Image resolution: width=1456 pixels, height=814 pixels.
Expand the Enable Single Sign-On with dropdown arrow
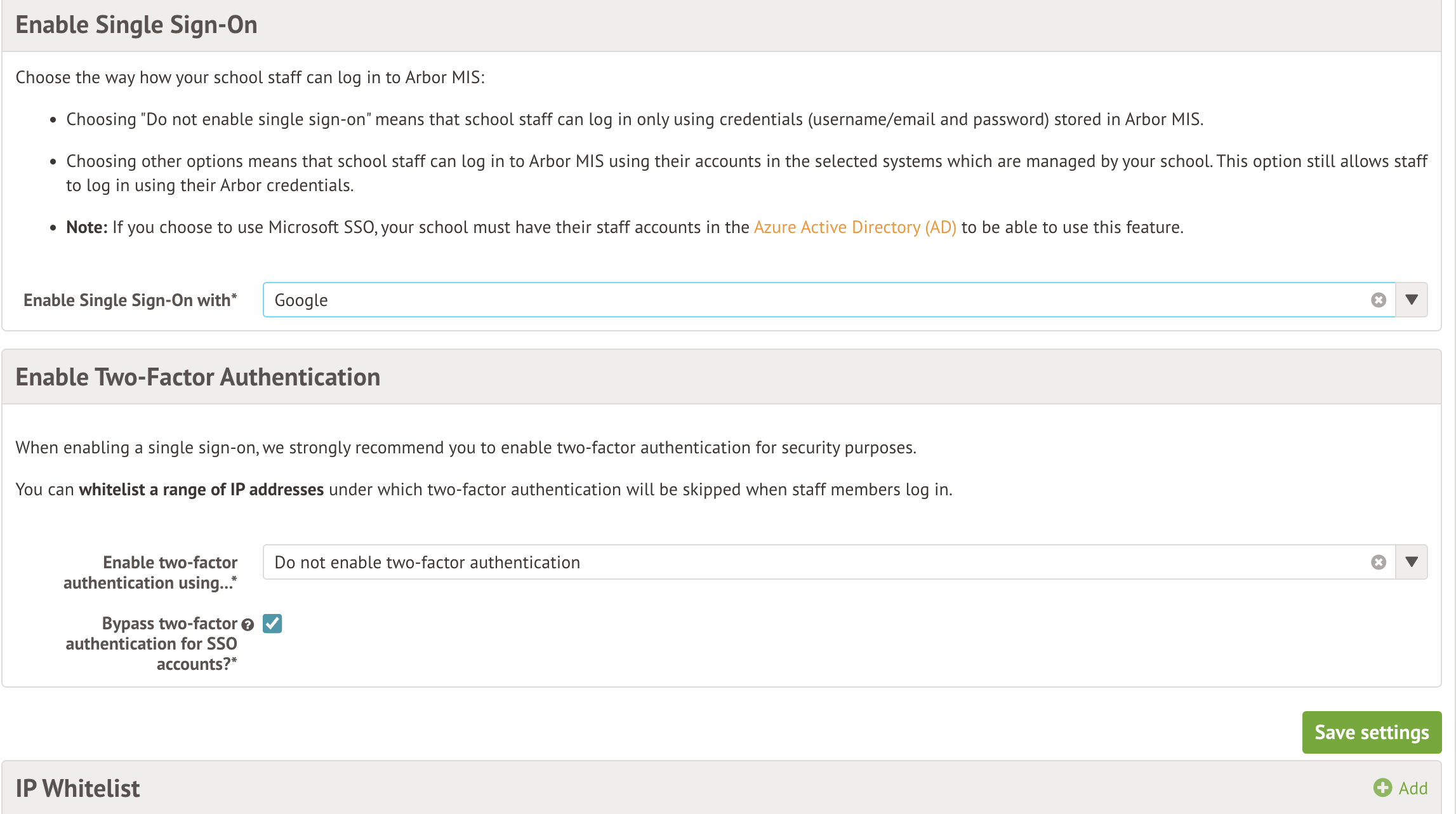click(1412, 300)
